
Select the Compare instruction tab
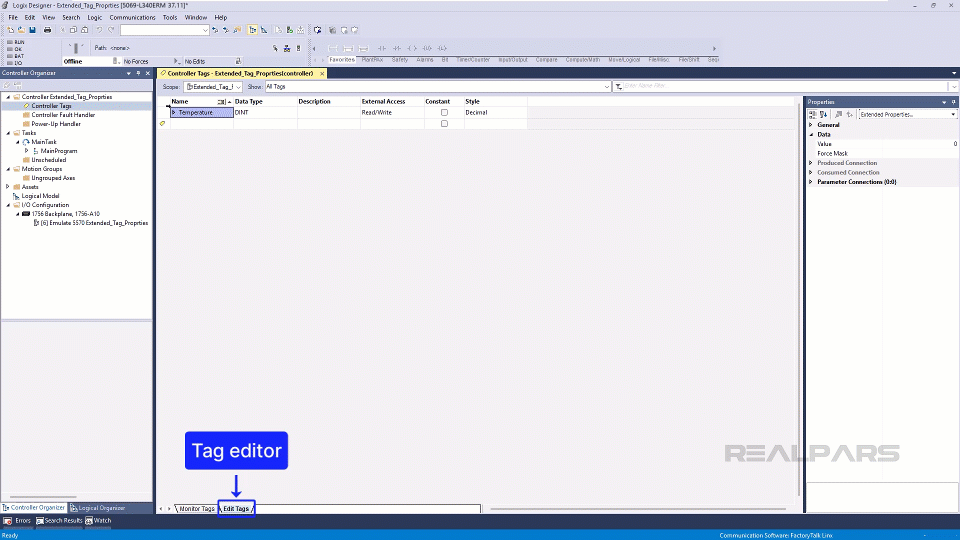[x=546, y=60]
